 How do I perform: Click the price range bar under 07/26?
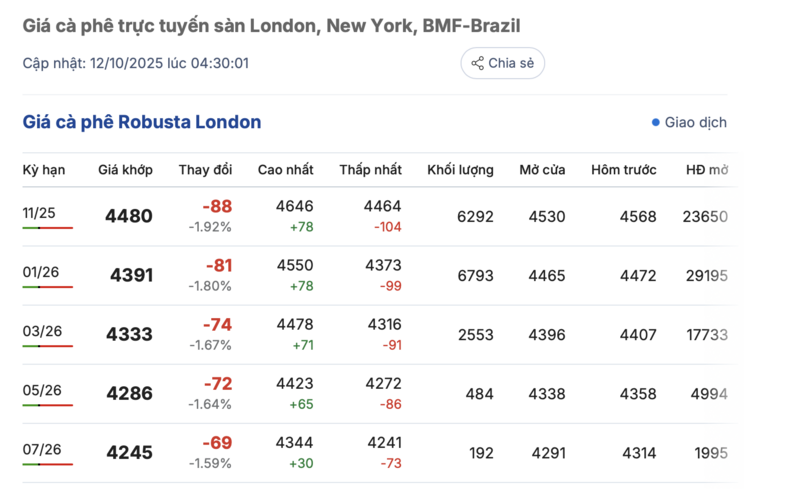(48, 464)
